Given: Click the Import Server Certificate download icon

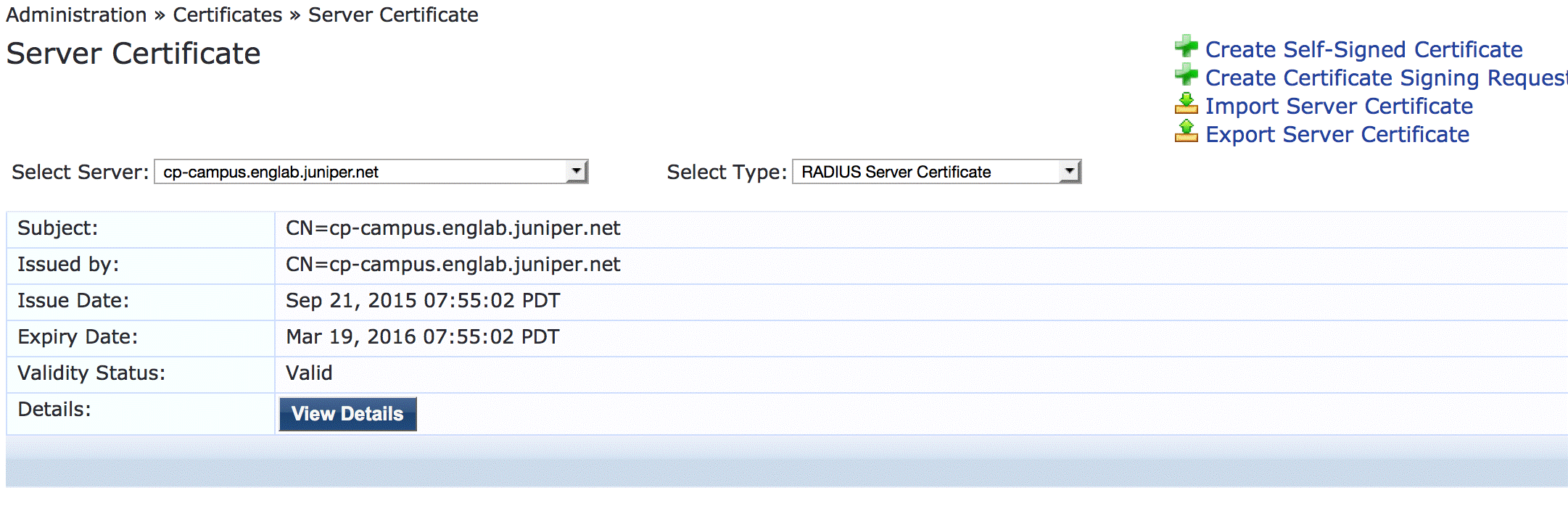Looking at the screenshot, I should coord(1187,104).
